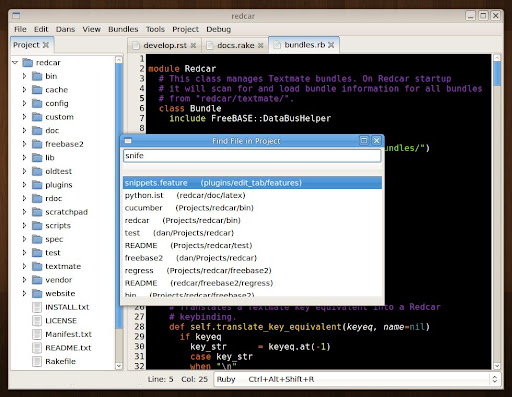Click the Line: 5 status text

160,379
